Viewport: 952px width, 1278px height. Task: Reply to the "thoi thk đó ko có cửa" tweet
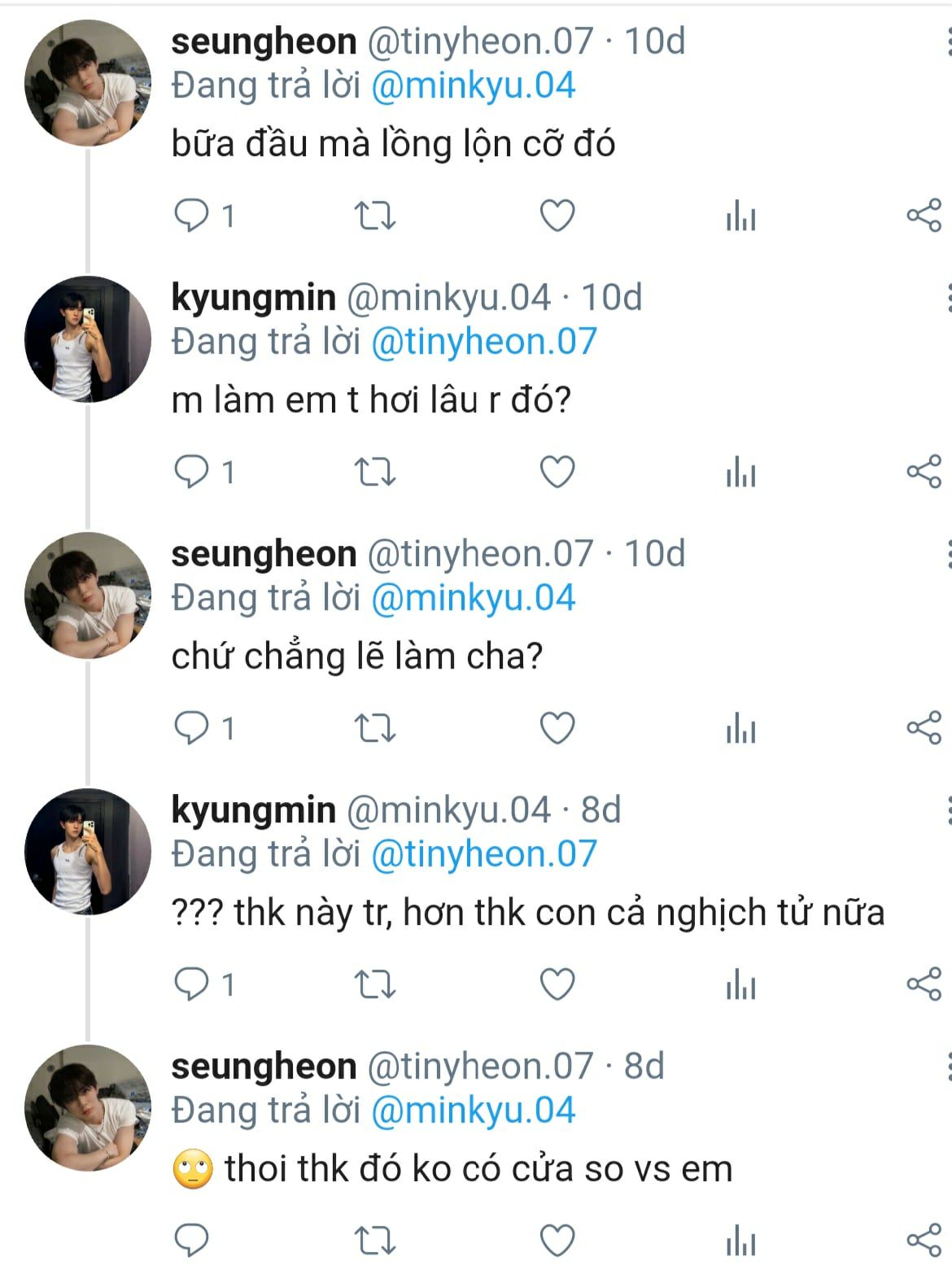[x=193, y=1241]
